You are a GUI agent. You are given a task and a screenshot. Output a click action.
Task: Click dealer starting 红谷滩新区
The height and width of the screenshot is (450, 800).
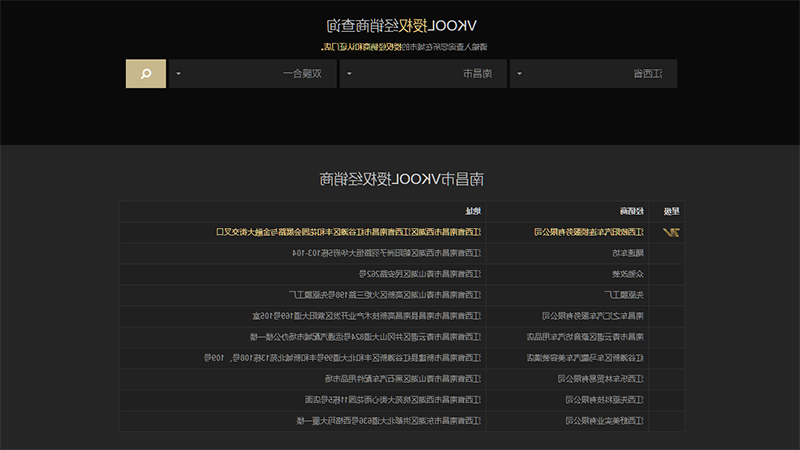pos(585,358)
